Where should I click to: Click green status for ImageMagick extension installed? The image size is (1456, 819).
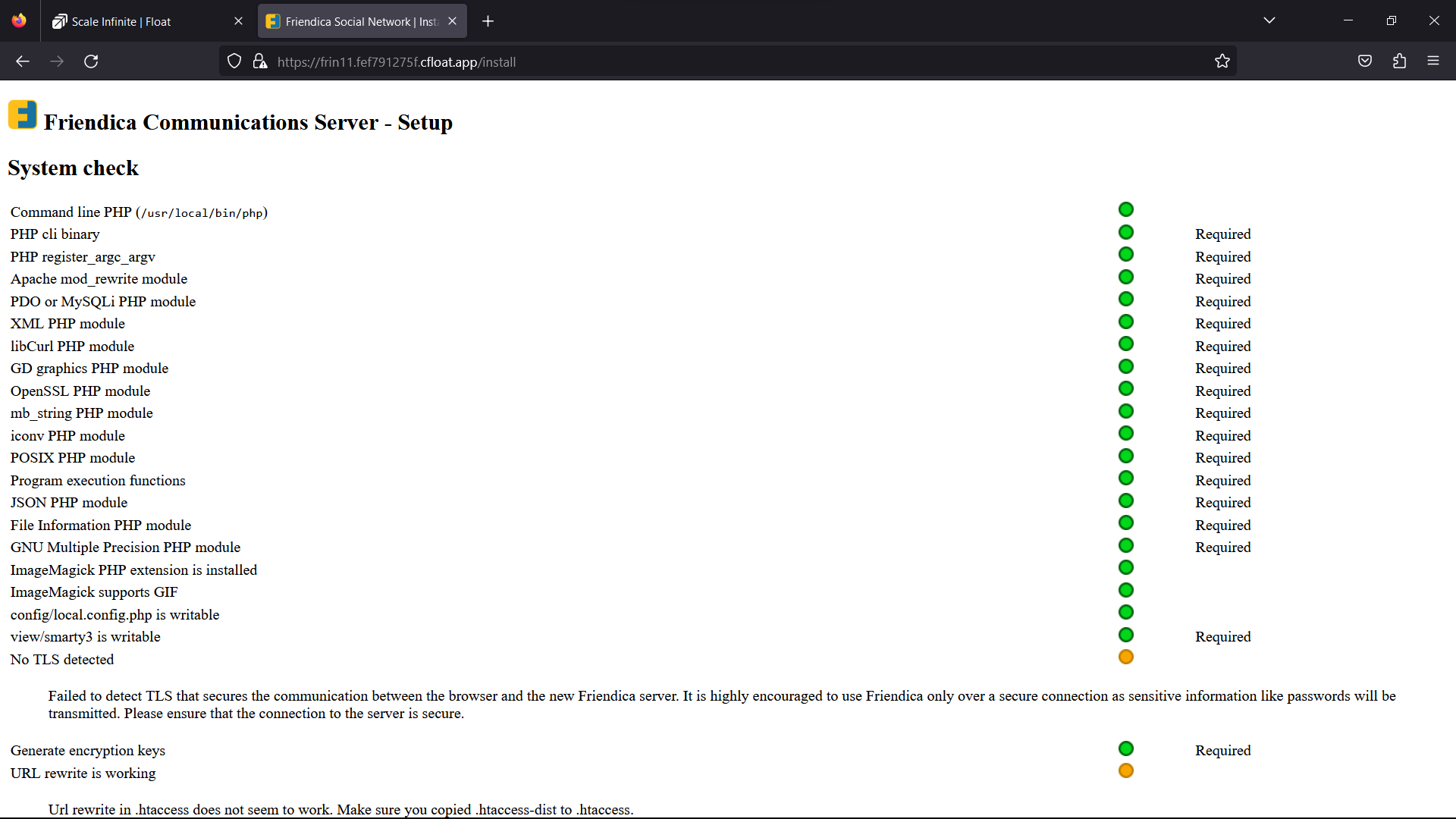click(1126, 567)
